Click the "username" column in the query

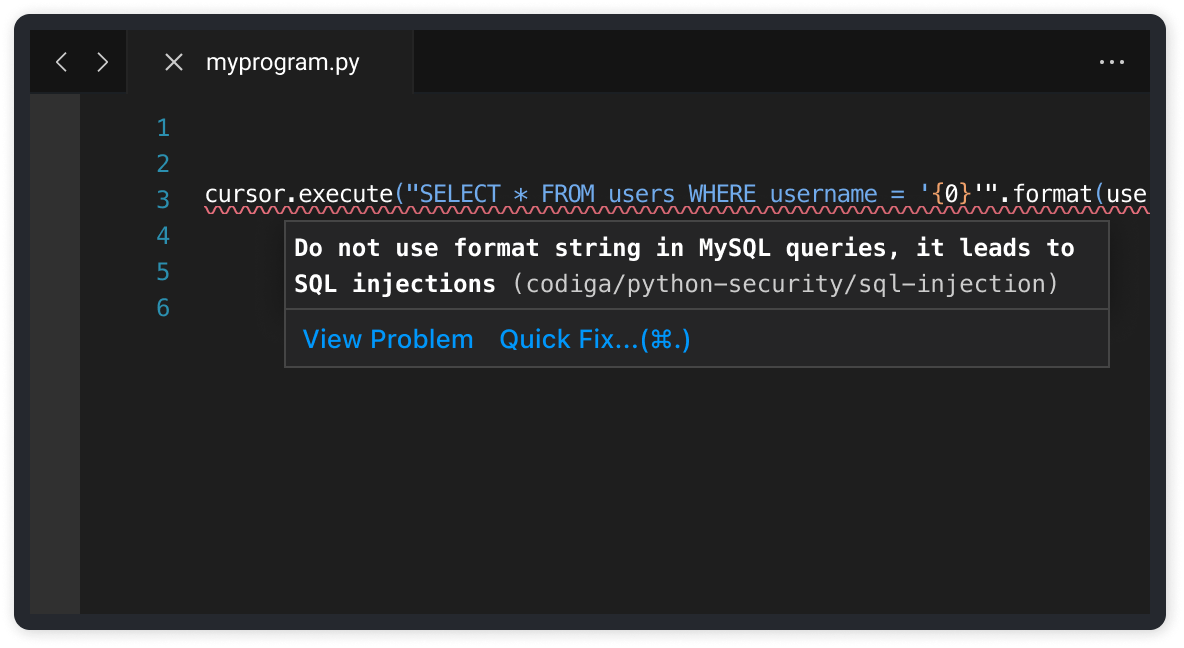(824, 193)
